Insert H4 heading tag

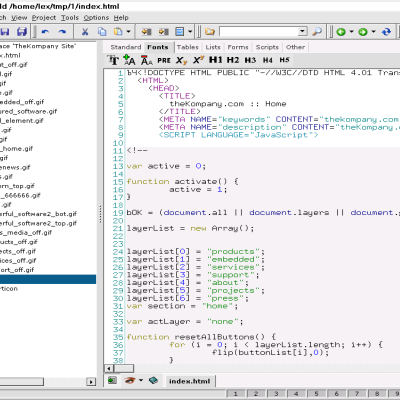click(267, 60)
